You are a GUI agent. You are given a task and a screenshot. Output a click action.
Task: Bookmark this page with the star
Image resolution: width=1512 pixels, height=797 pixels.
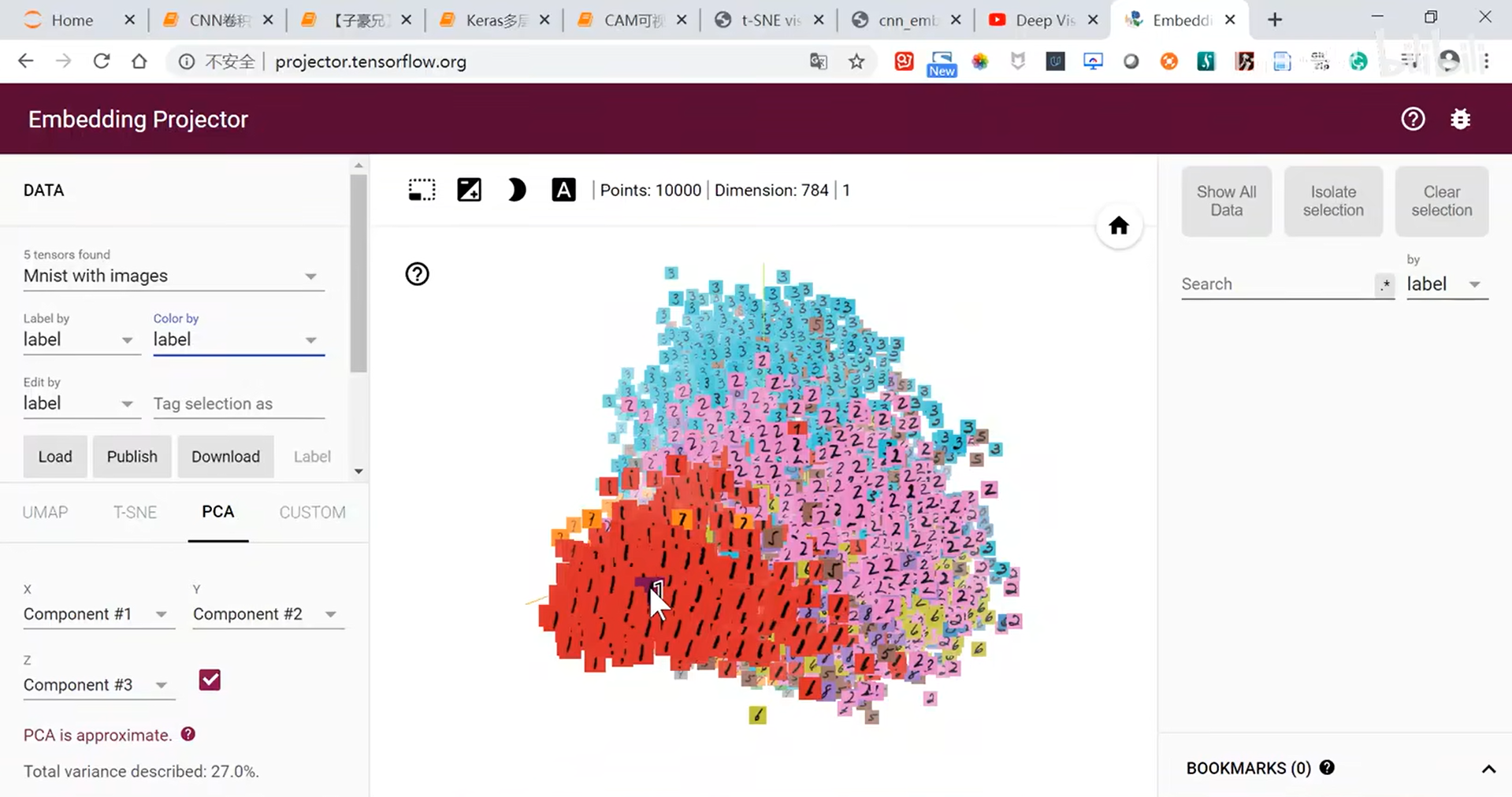856,61
